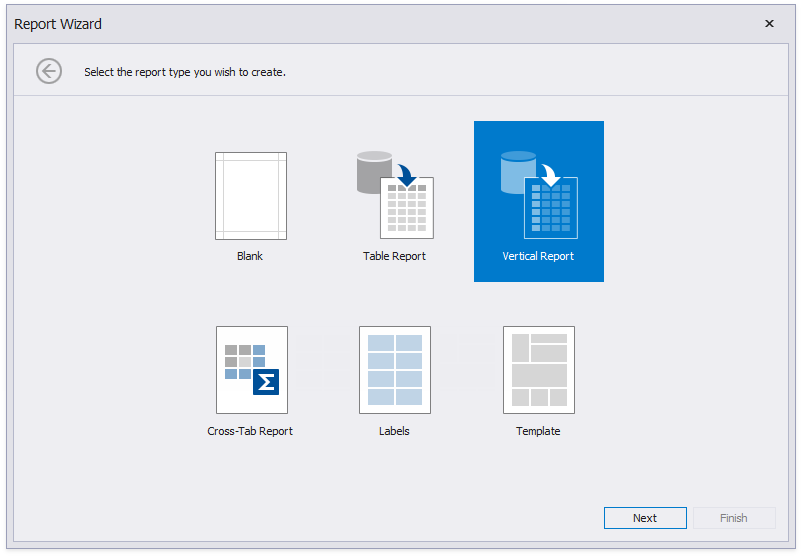The image size is (802, 557).
Task: Select the Cross-Tab Report icon
Action: tap(251, 369)
